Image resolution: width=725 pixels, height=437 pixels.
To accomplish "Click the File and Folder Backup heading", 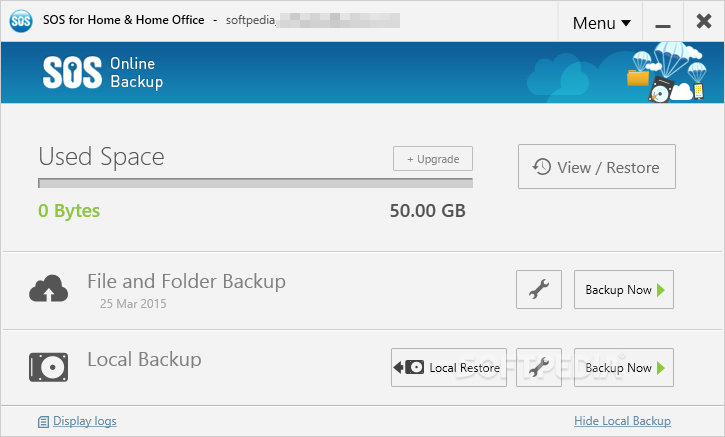I will coord(186,281).
